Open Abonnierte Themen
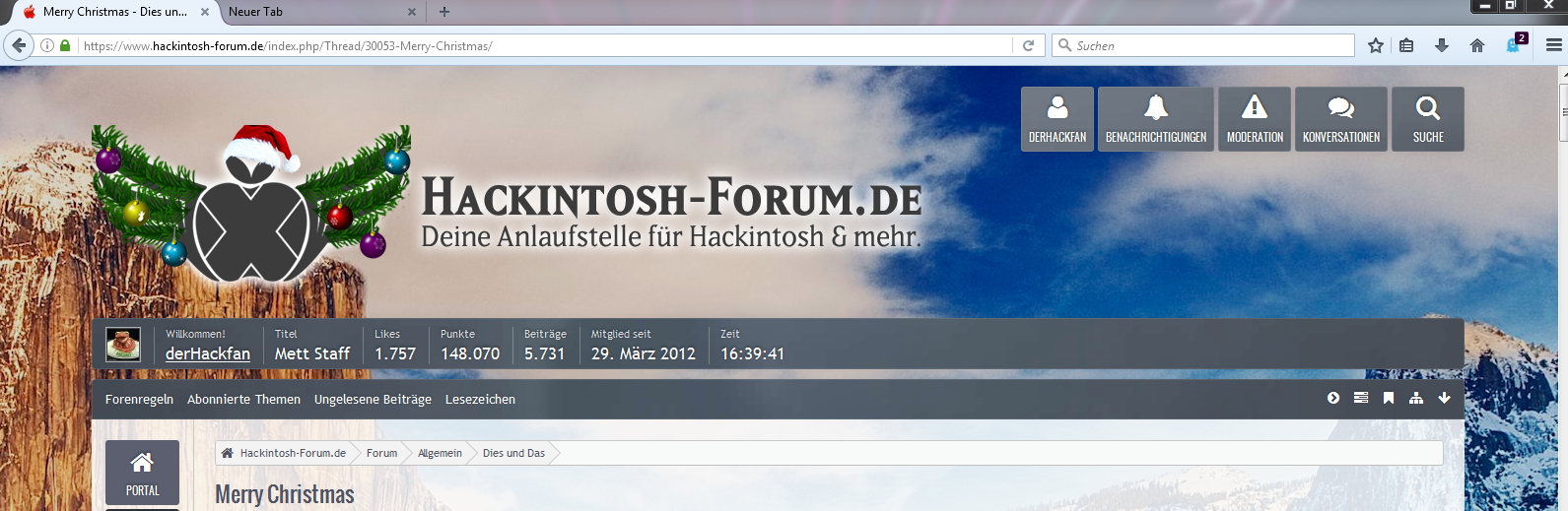Image resolution: width=1568 pixels, height=511 pixels. (x=243, y=399)
